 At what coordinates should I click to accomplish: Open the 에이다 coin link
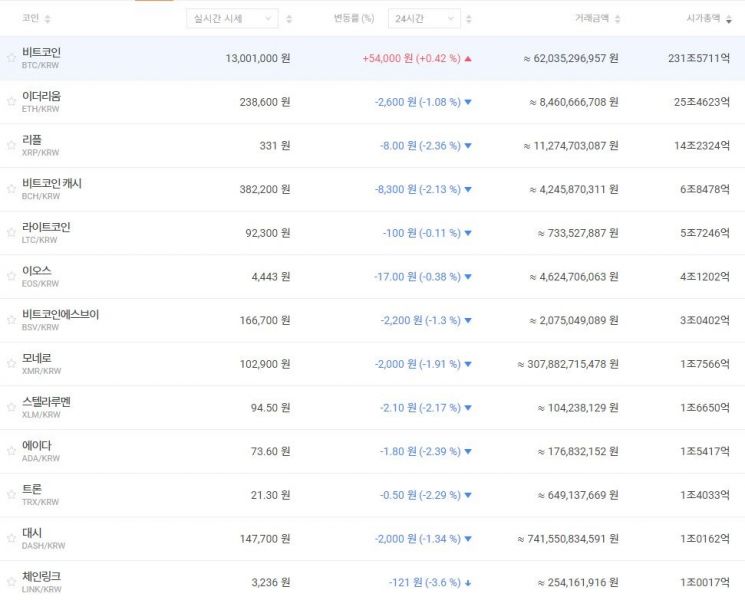click(x=37, y=446)
